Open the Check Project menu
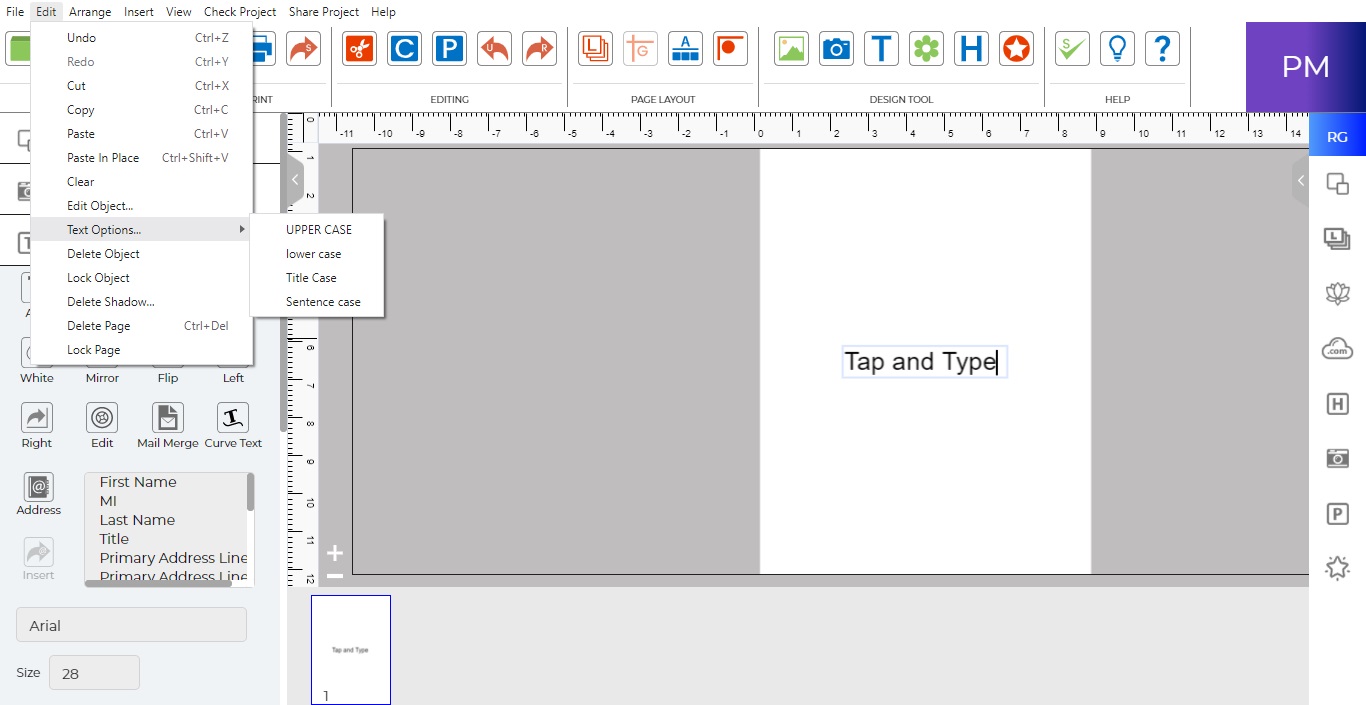The image size is (1366, 705). 240,12
